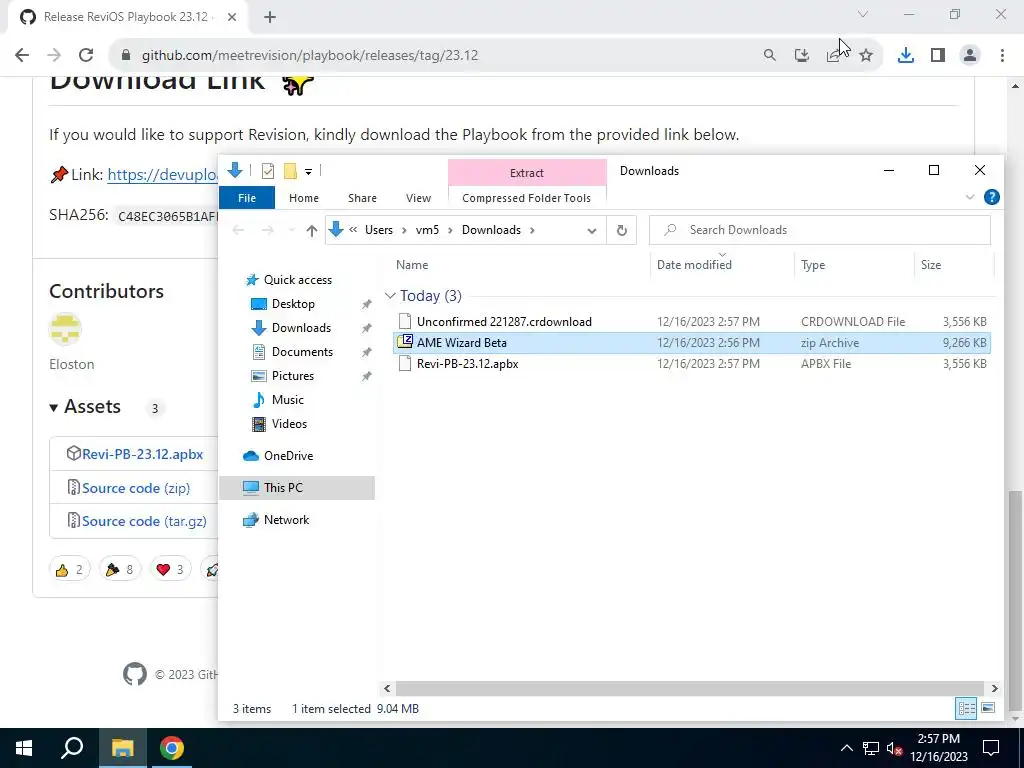Screen dimensions: 1024x768
Task: Click the share page icon in address bar
Action: click(834, 56)
